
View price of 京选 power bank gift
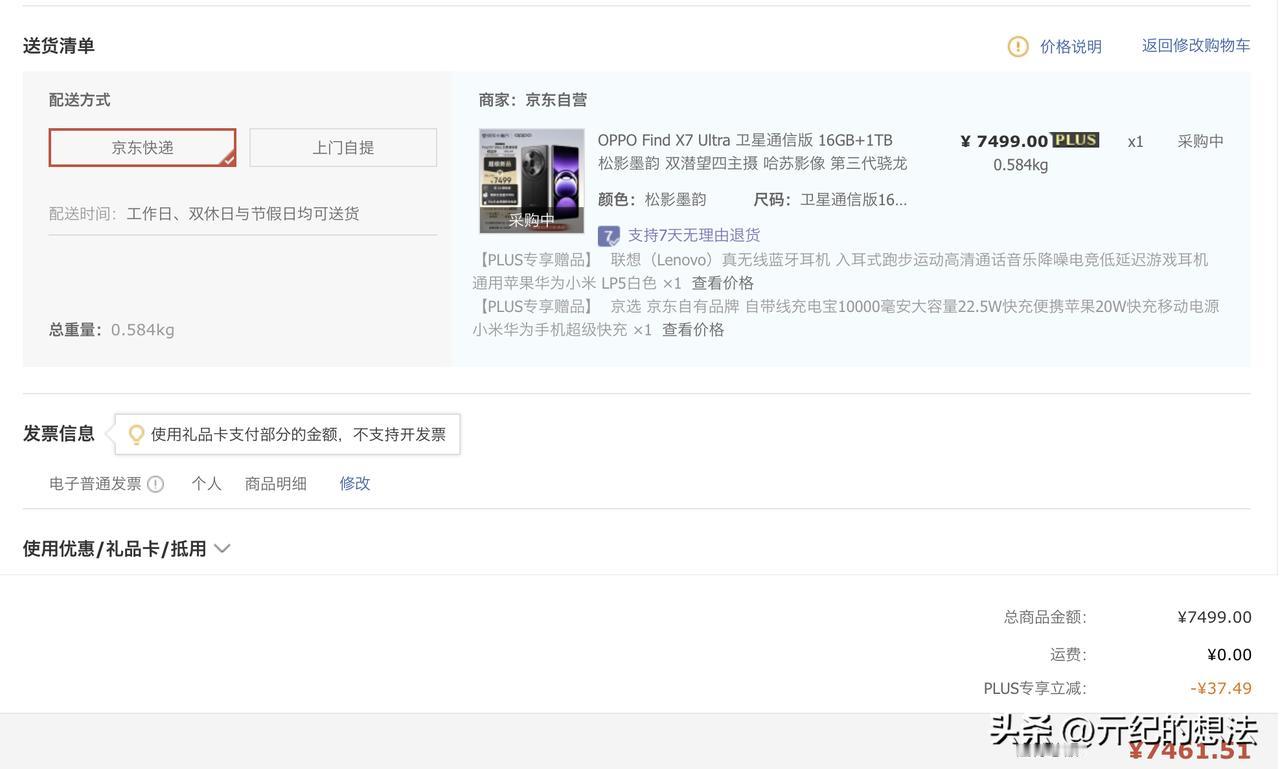692,329
